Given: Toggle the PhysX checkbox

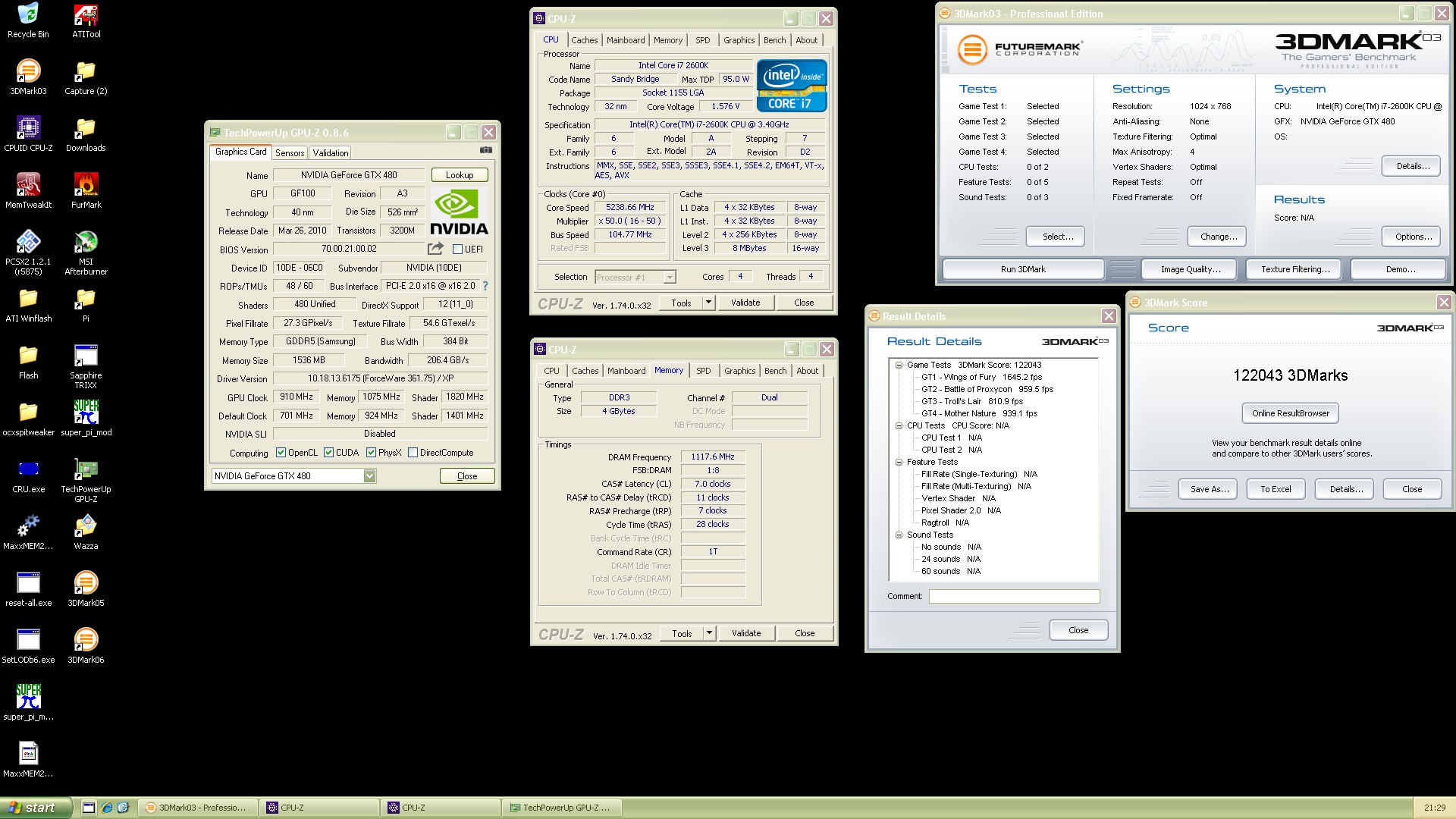Looking at the screenshot, I should coord(371,453).
